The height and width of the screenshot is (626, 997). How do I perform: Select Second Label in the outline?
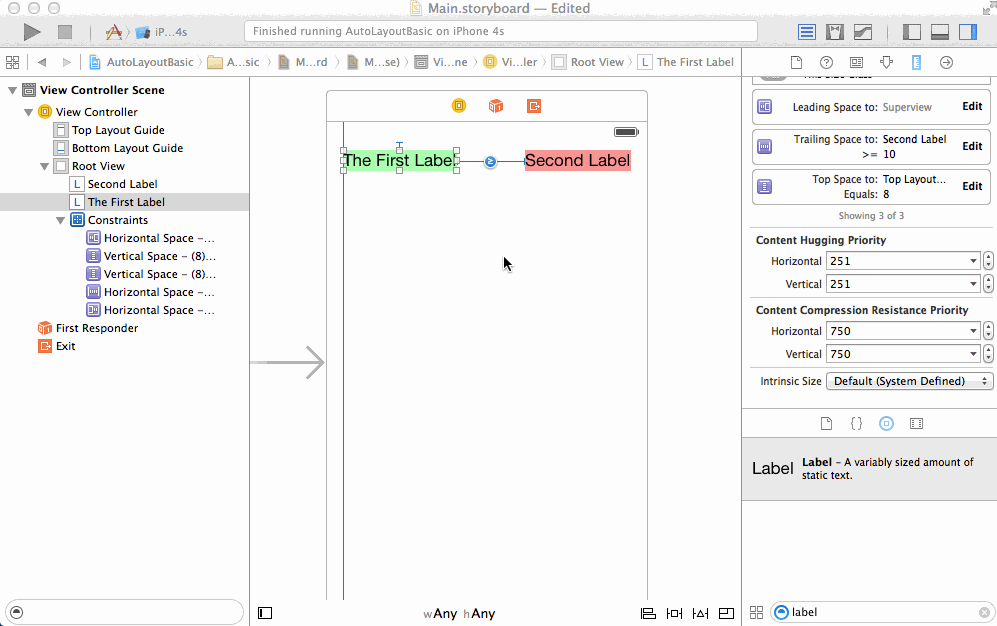[x=122, y=184]
